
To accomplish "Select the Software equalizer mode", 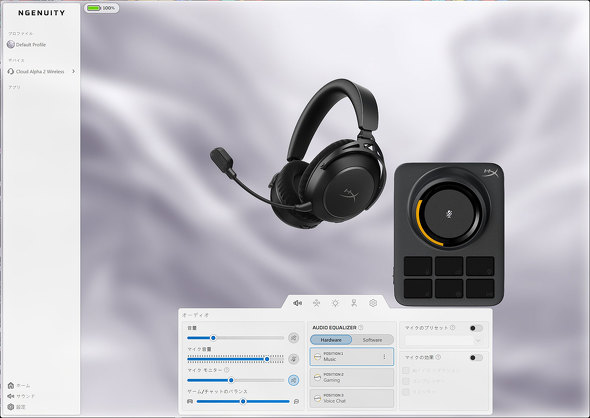I will 373,340.
